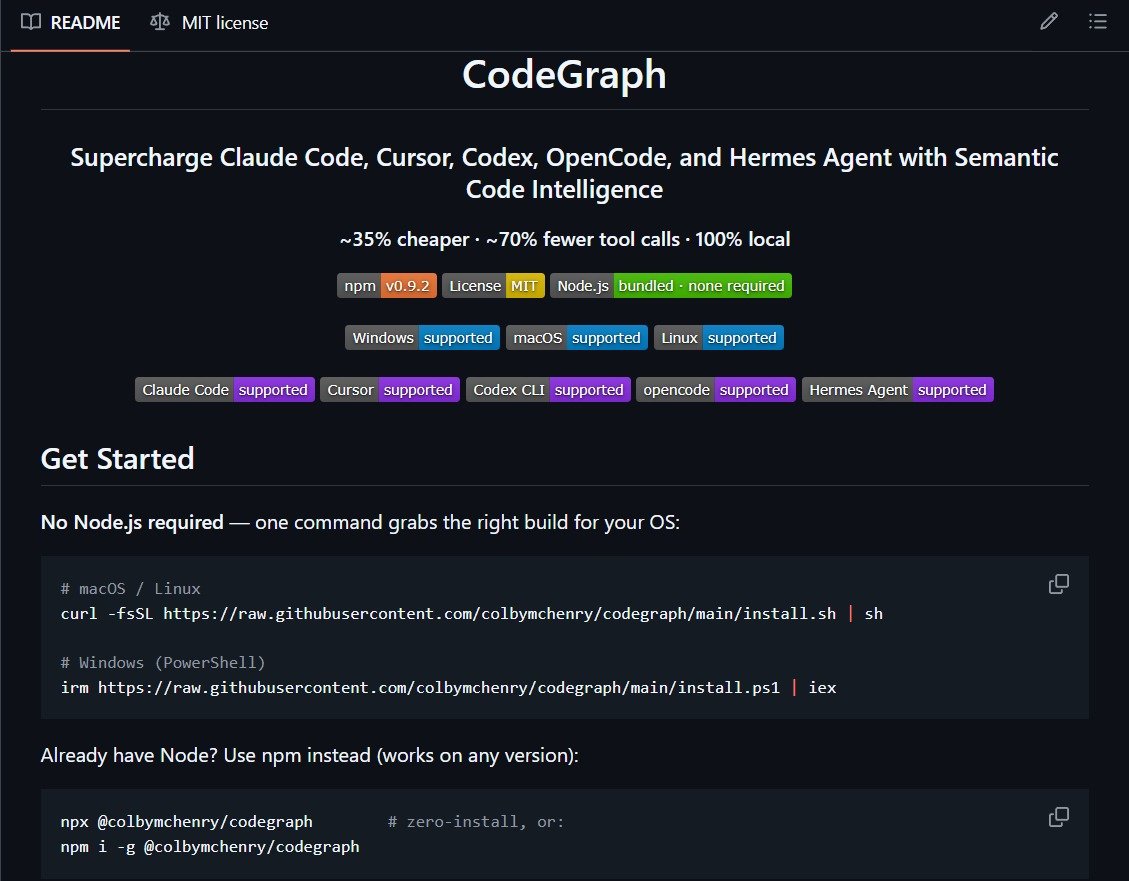Click the '# zero-install, or:' comment
This screenshot has height=881, width=1129.
[x=476, y=821]
